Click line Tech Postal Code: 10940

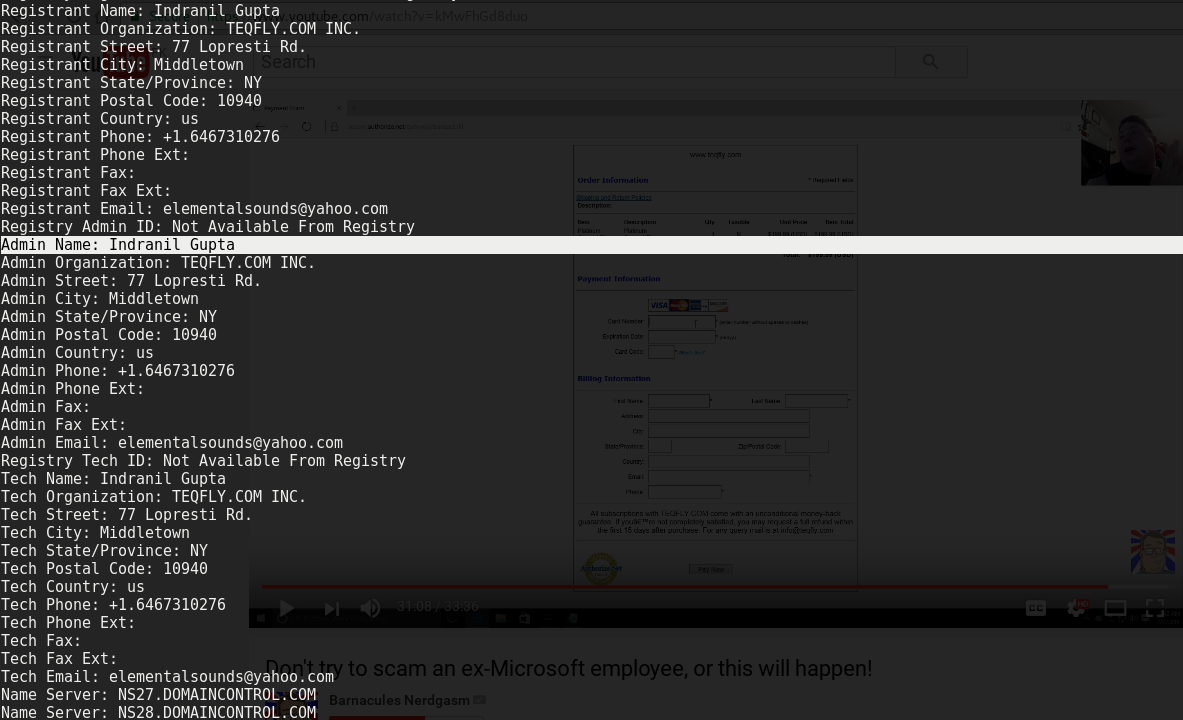tap(104, 569)
